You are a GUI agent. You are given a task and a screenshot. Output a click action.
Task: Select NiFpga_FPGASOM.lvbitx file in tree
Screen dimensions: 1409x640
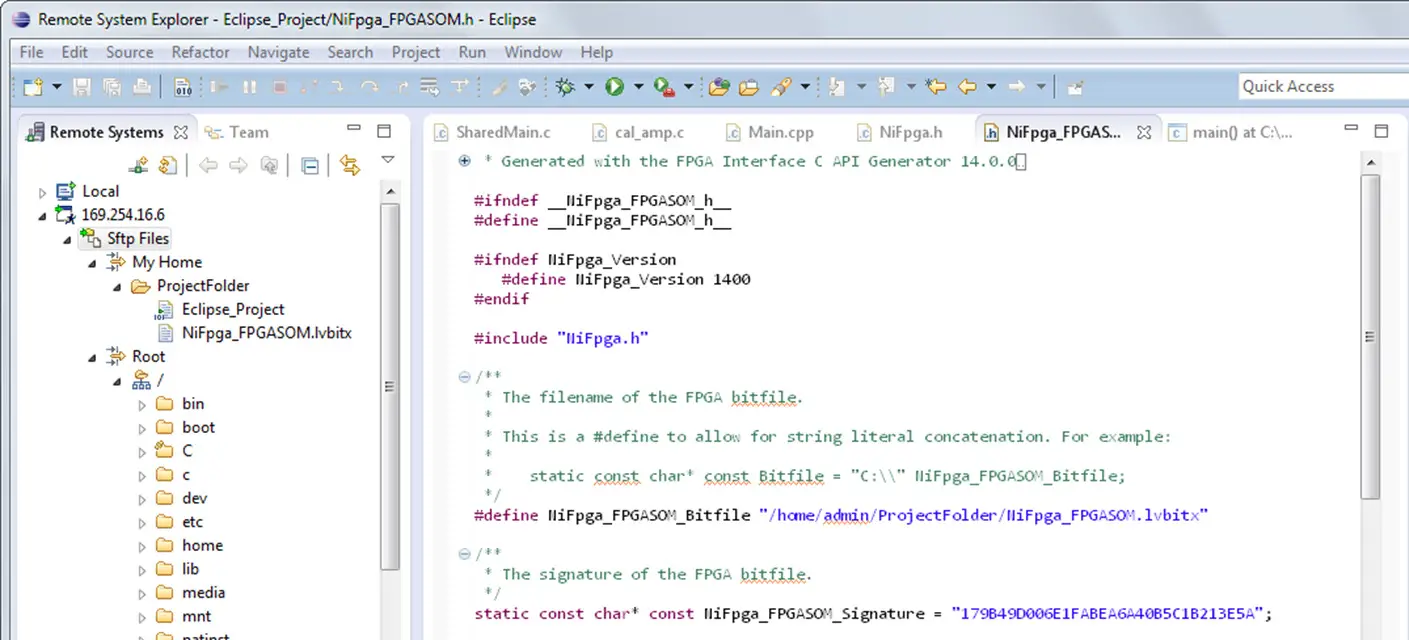tap(266, 333)
